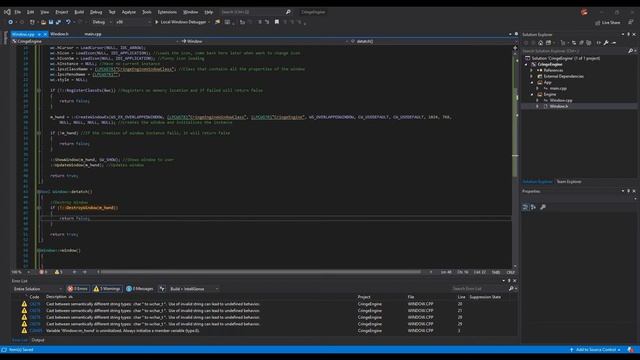
Task: Click the Navigate Backward toolbar icon
Action: point(10,22)
